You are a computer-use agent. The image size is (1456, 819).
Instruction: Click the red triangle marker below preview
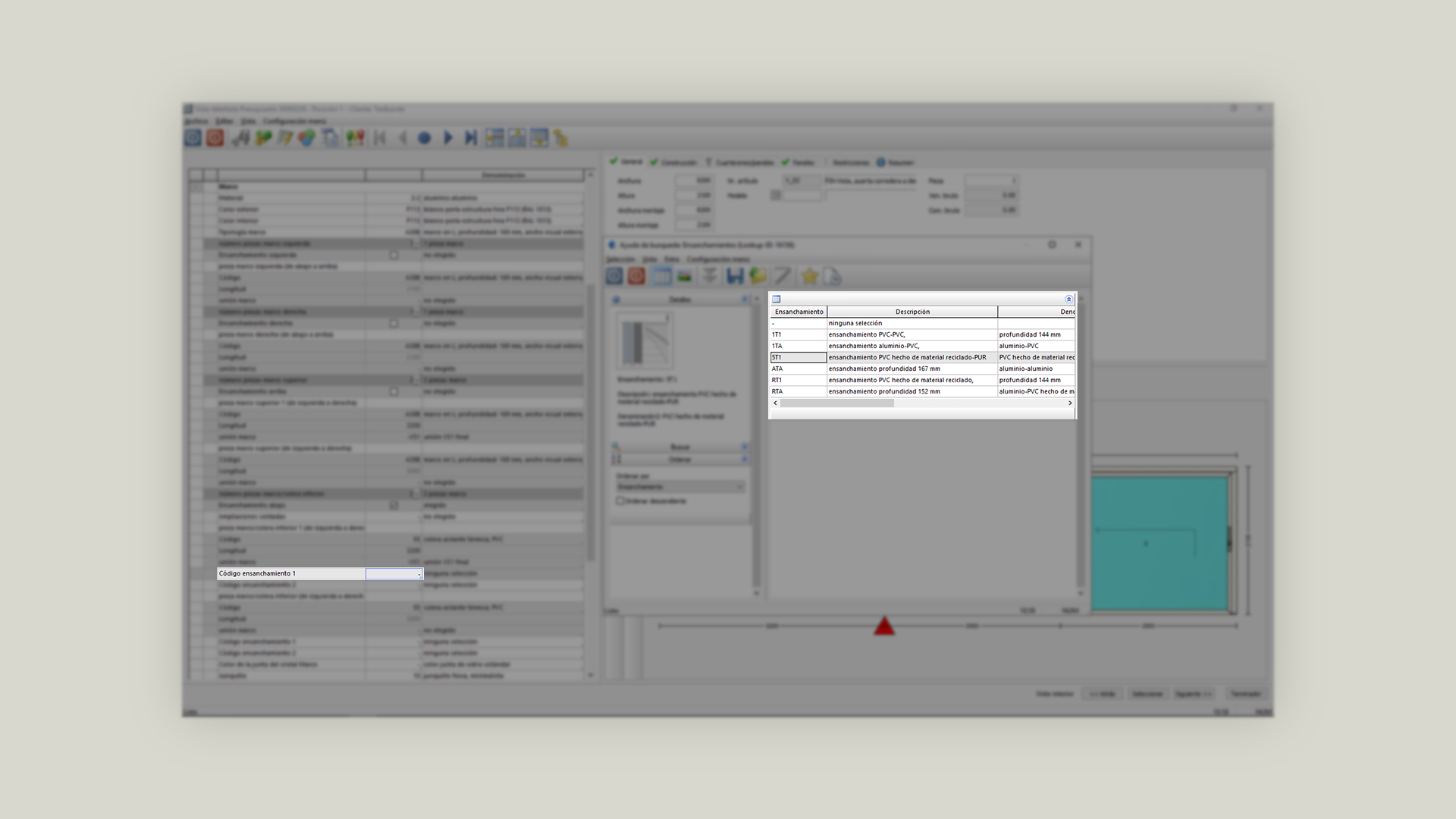[x=884, y=626]
